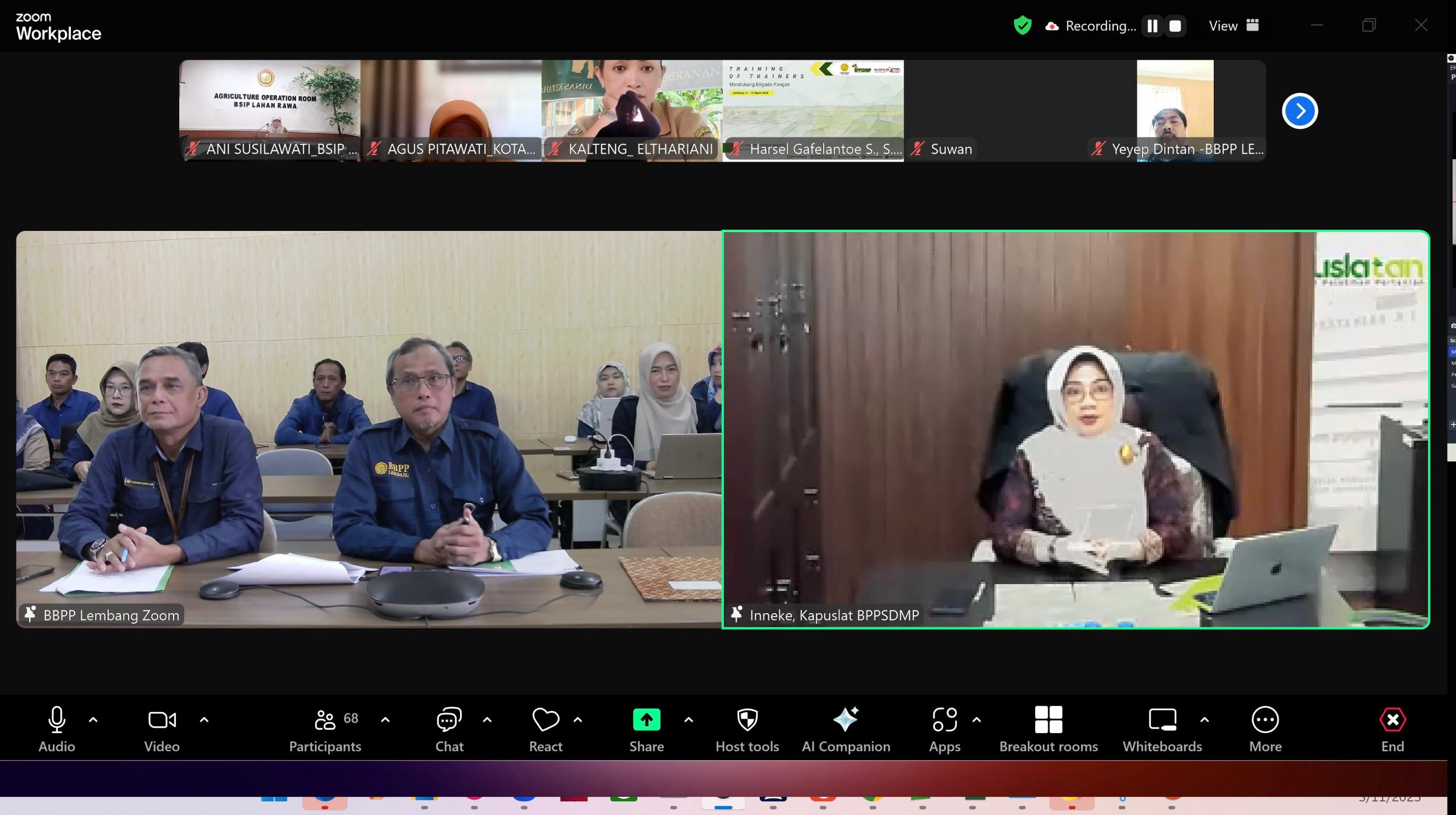This screenshot has width=1456, height=815.
Task: Expand video options chevron
Action: [204, 720]
